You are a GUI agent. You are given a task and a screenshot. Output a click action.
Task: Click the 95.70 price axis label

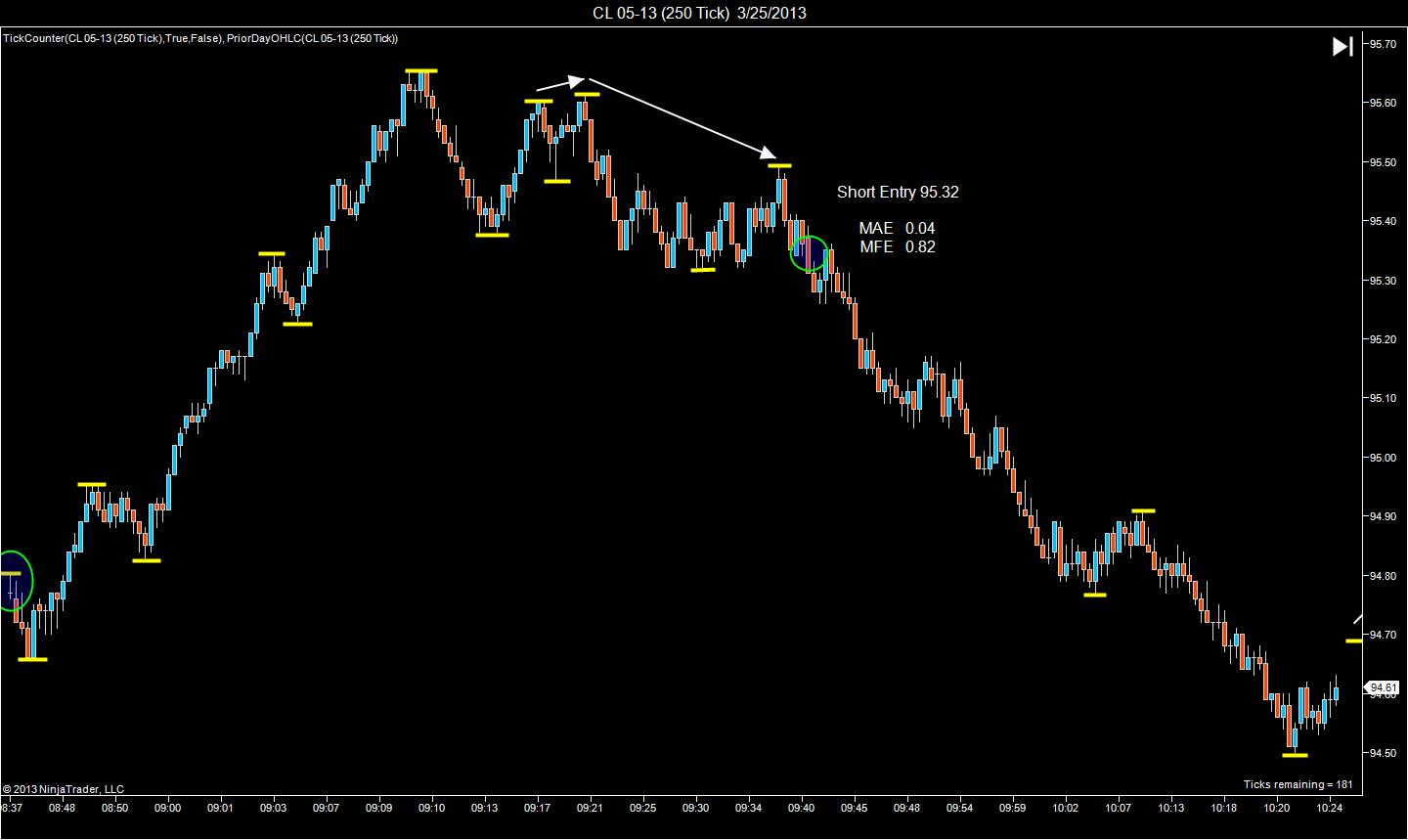click(1383, 44)
